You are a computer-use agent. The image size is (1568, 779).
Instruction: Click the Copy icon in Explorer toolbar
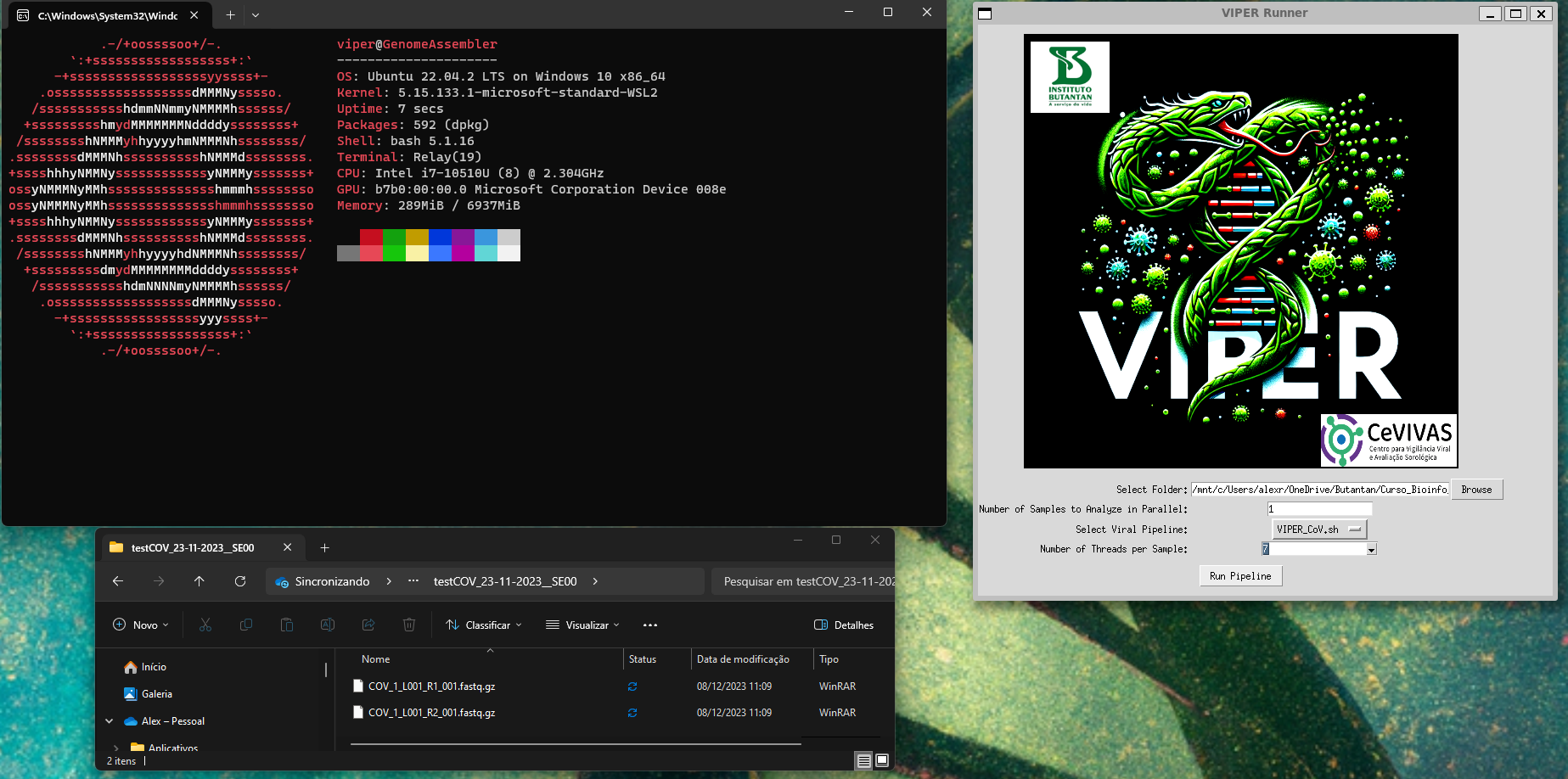click(246, 625)
